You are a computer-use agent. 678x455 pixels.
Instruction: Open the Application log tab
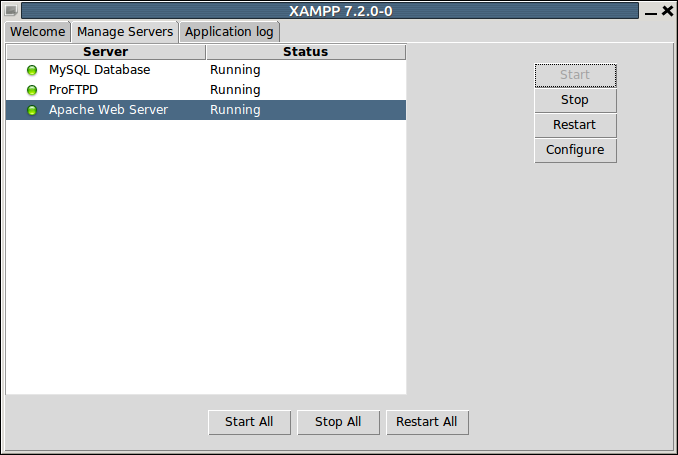point(229,32)
